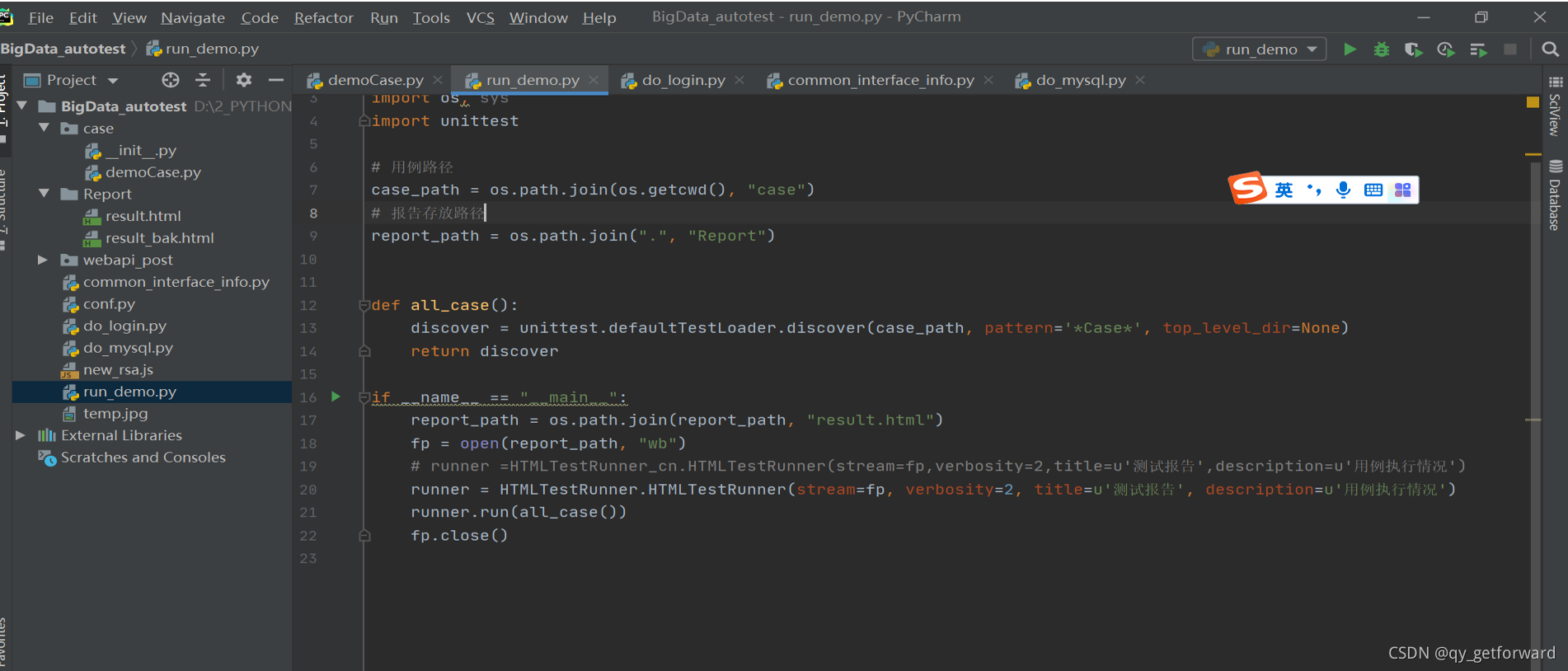The width and height of the screenshot is (1568, 671).
Task: Open the File menu
Action: click(x=40, y=17)
